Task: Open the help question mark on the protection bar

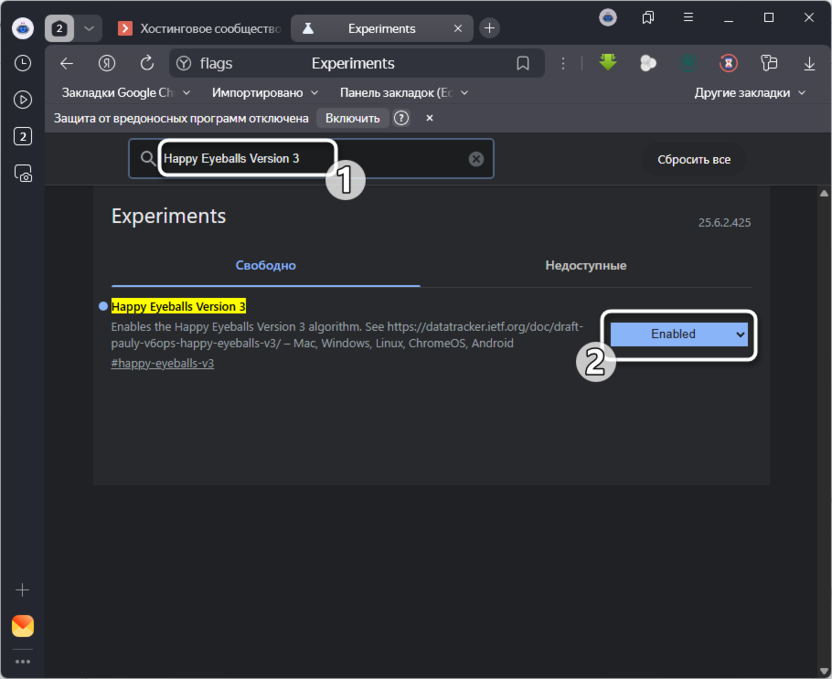Action: tap(401, 118)
